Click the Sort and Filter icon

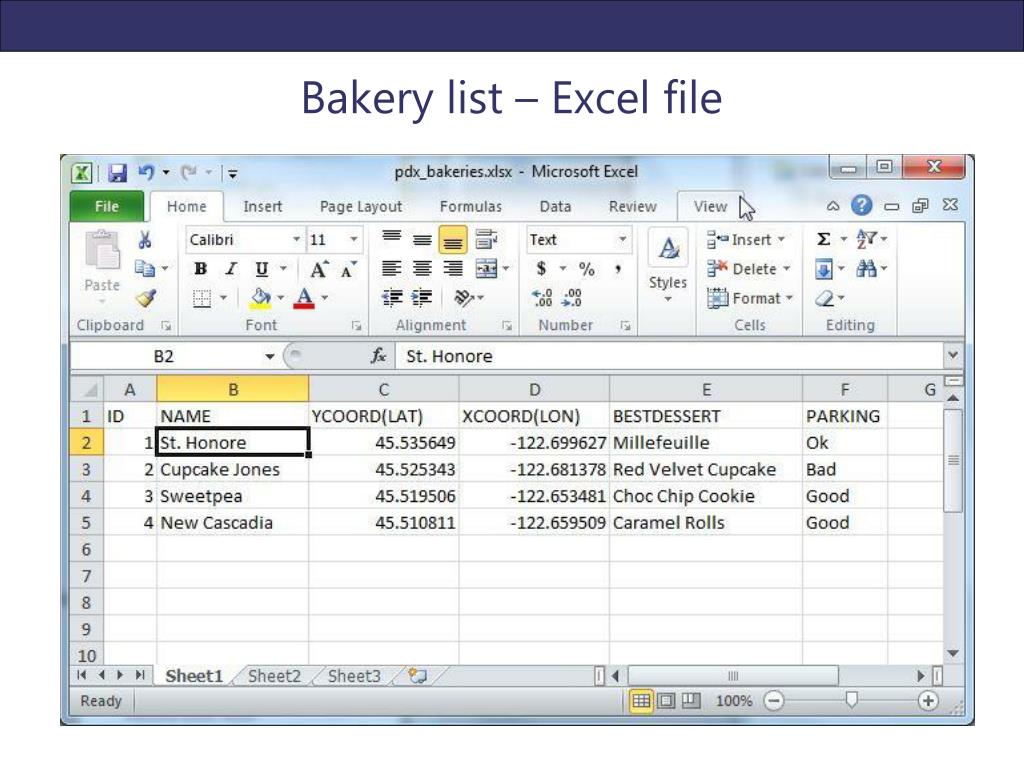867,239
